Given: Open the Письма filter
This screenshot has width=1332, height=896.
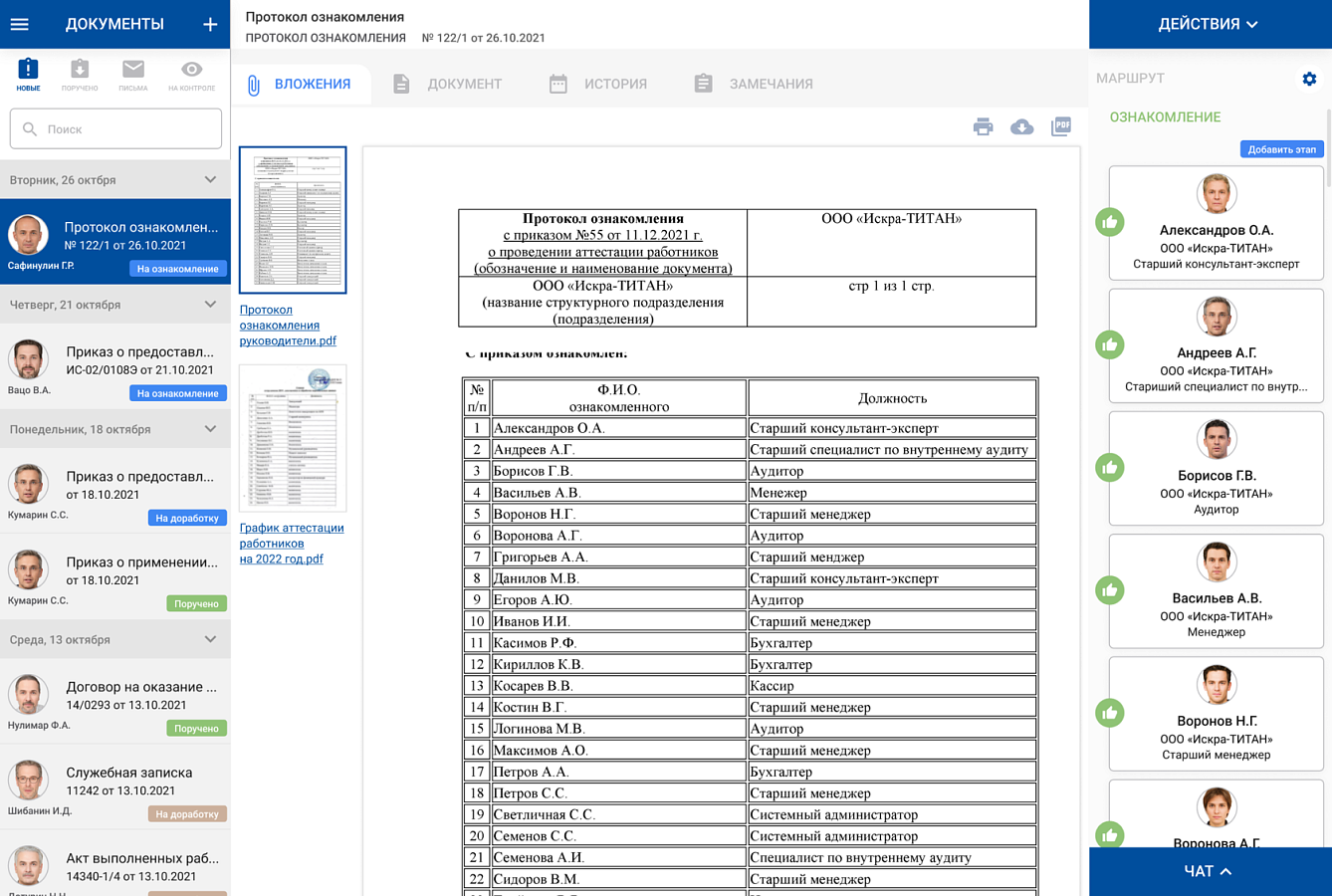Looking at the screenshot, I should [x=133, y=75].
